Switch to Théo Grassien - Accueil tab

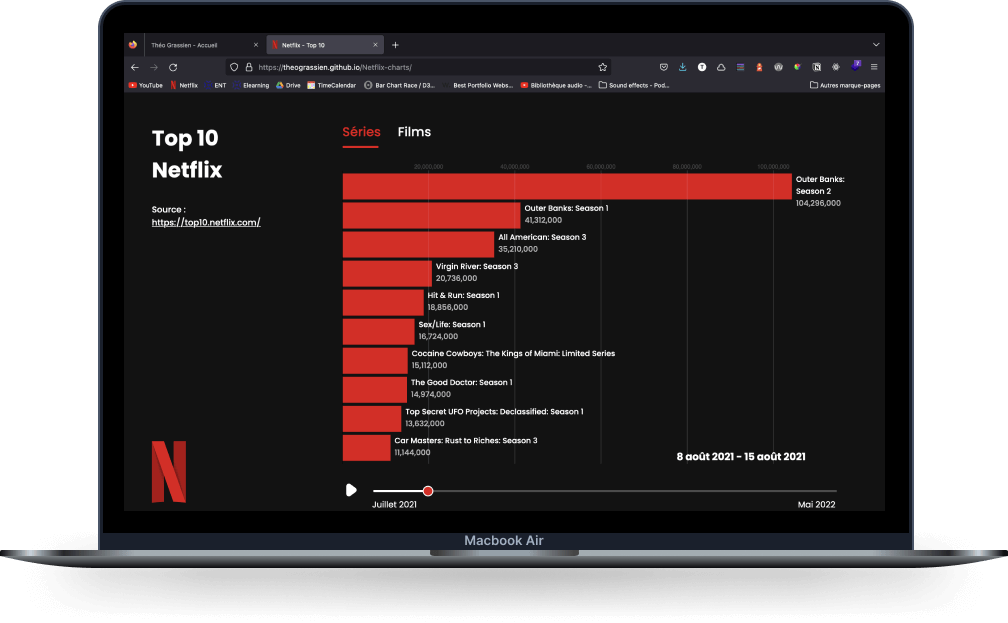[x=202, y=45]
